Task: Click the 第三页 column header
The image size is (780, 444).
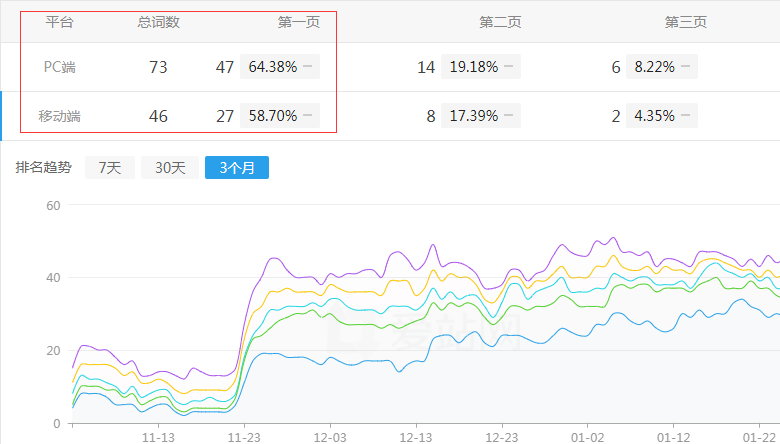Action: pyautogui.click(x=686, y=22)
